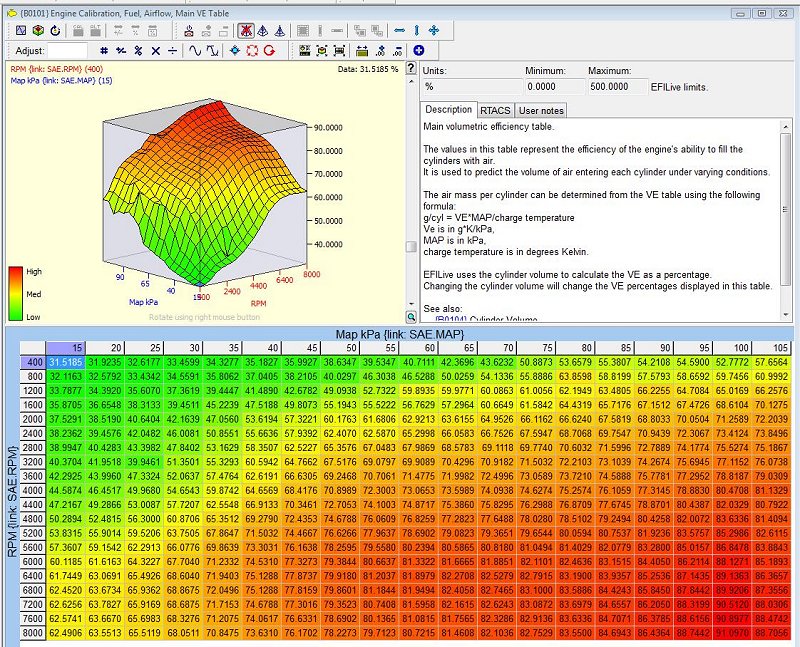Click the blue vertical double-arrow icon
This screenshot has width=800, height=647.
[x=416, y=31]
